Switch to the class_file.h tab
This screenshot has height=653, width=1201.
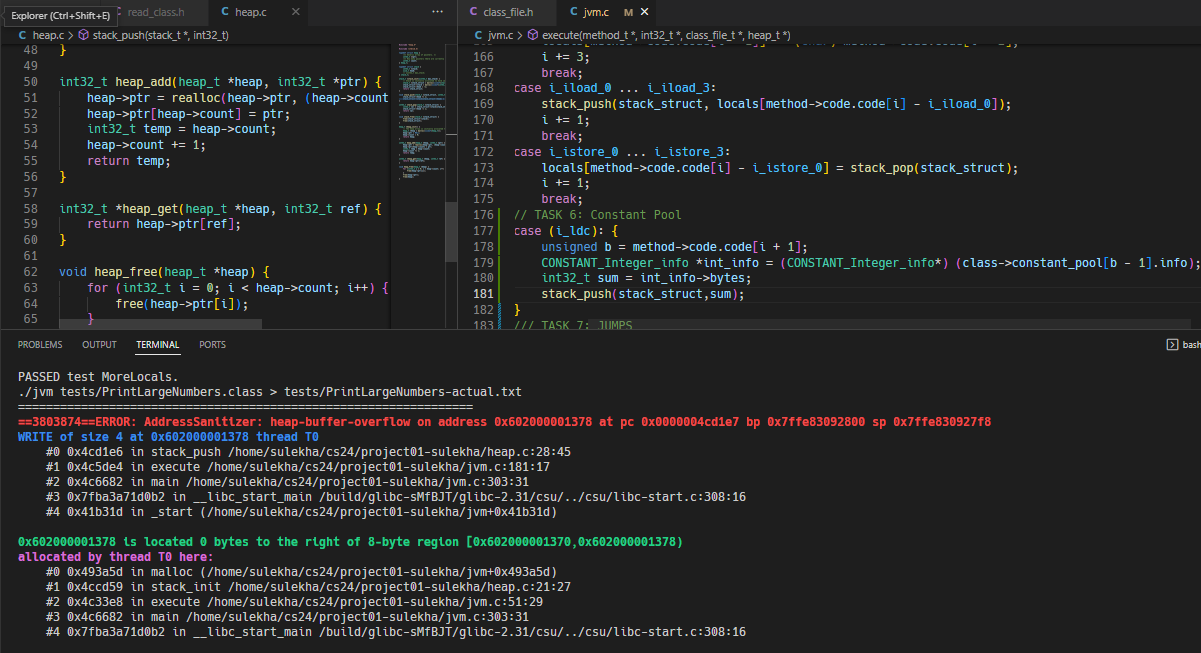[507, 12]
